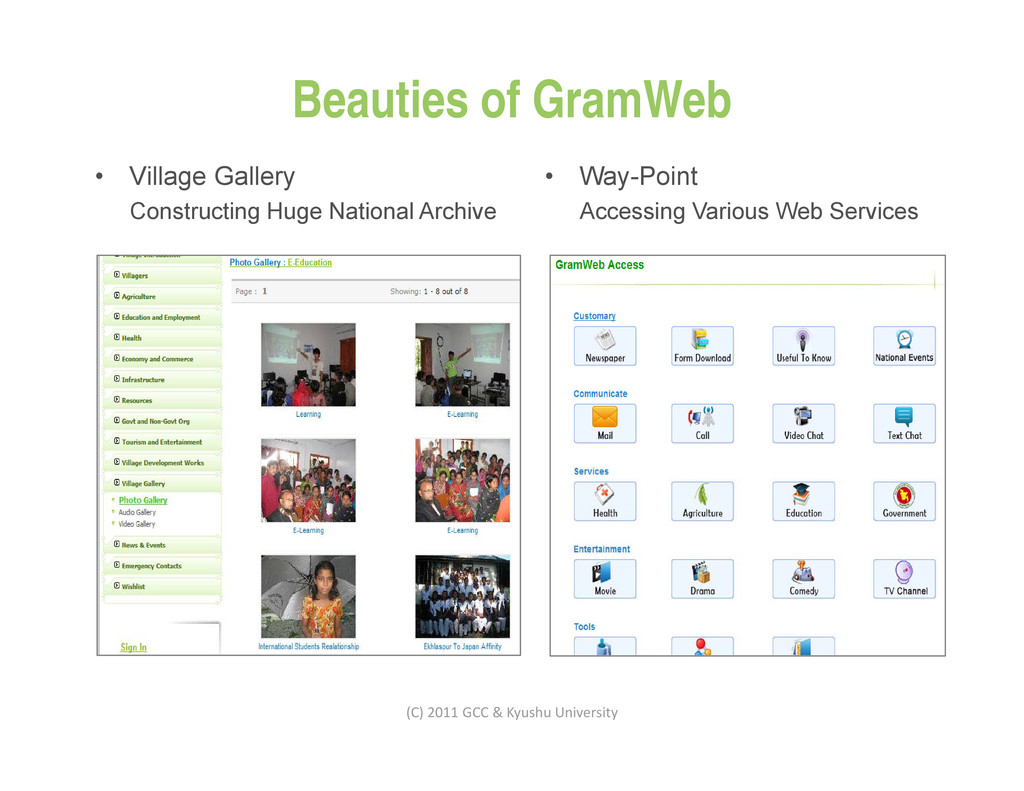
Task: Click the Sign In link
Action: click(133, 647)
